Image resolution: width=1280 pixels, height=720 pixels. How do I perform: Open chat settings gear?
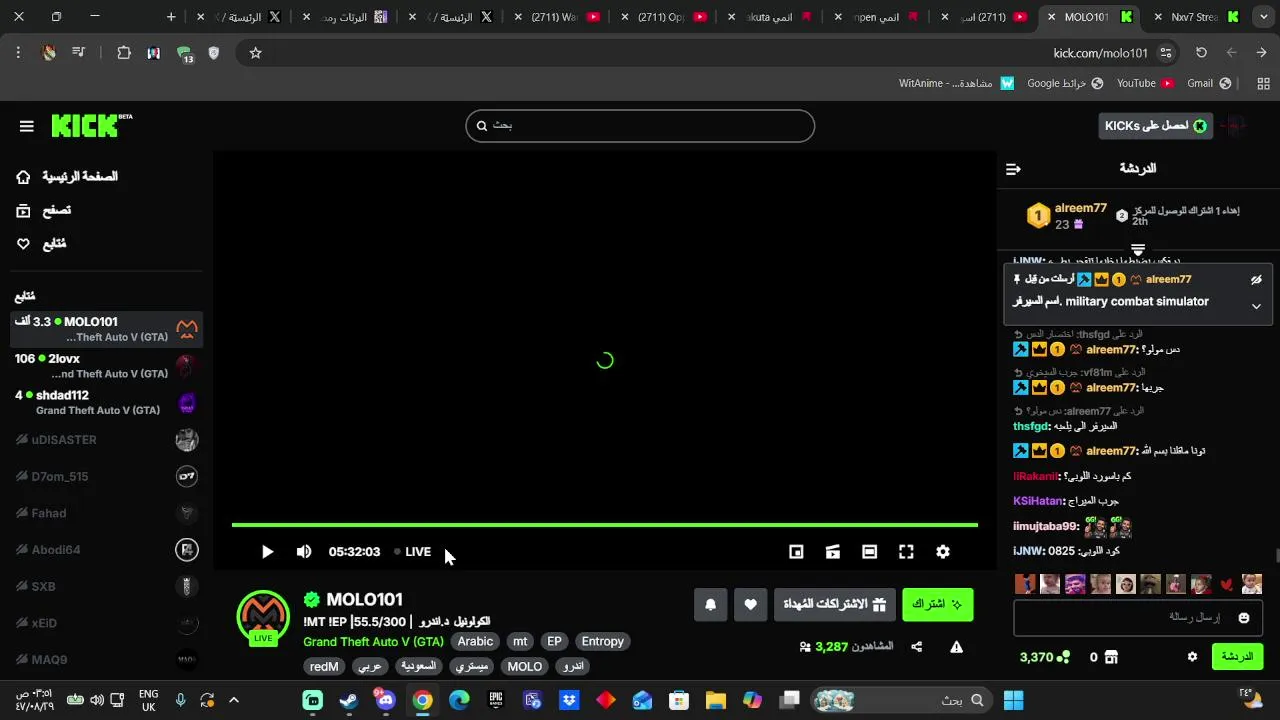coord(1192,657)
